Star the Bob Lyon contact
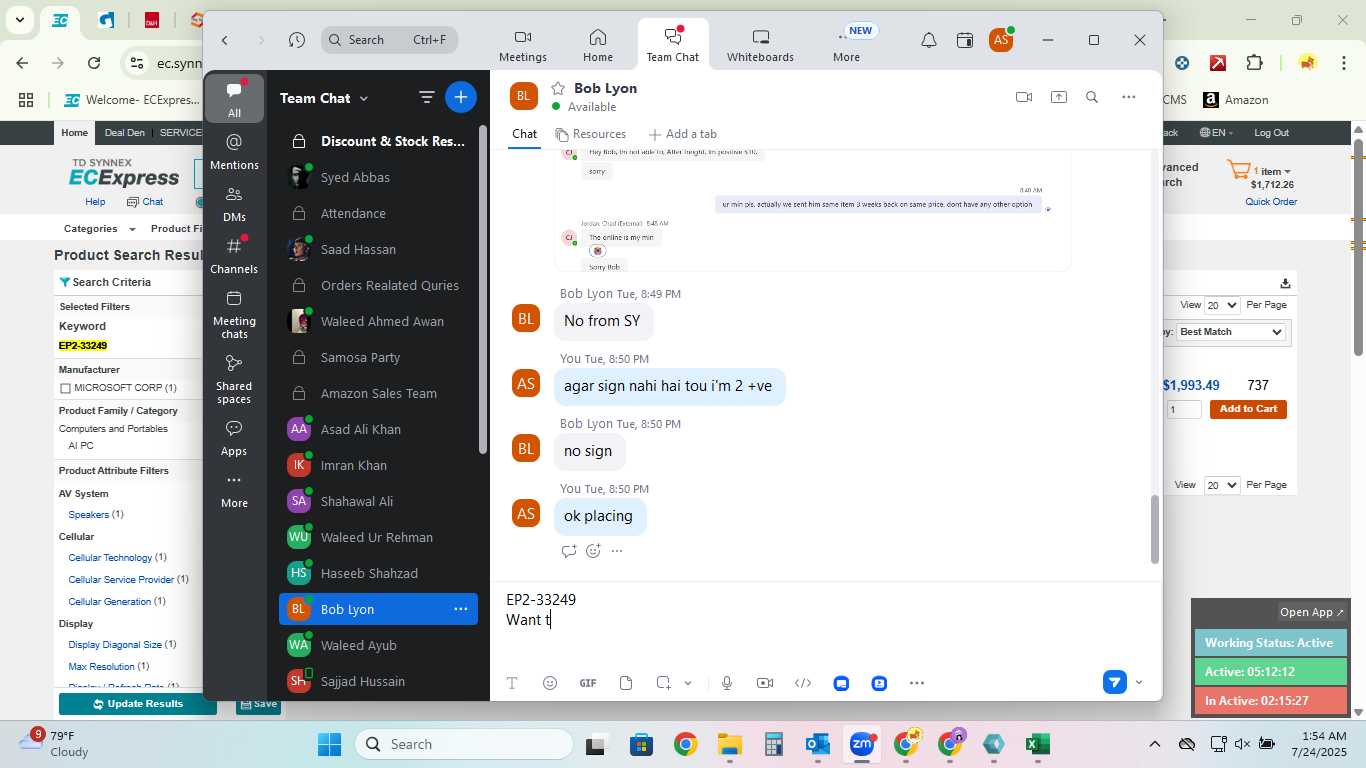This screenshot has height=768, width=1366. [558, 88]
